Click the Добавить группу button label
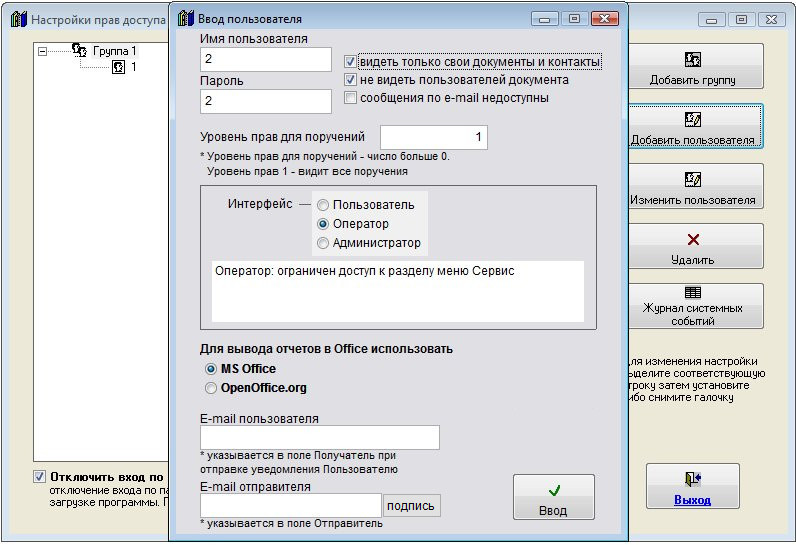Image resolution: width=796 pixels, height=545 pixels. (692, 80)
